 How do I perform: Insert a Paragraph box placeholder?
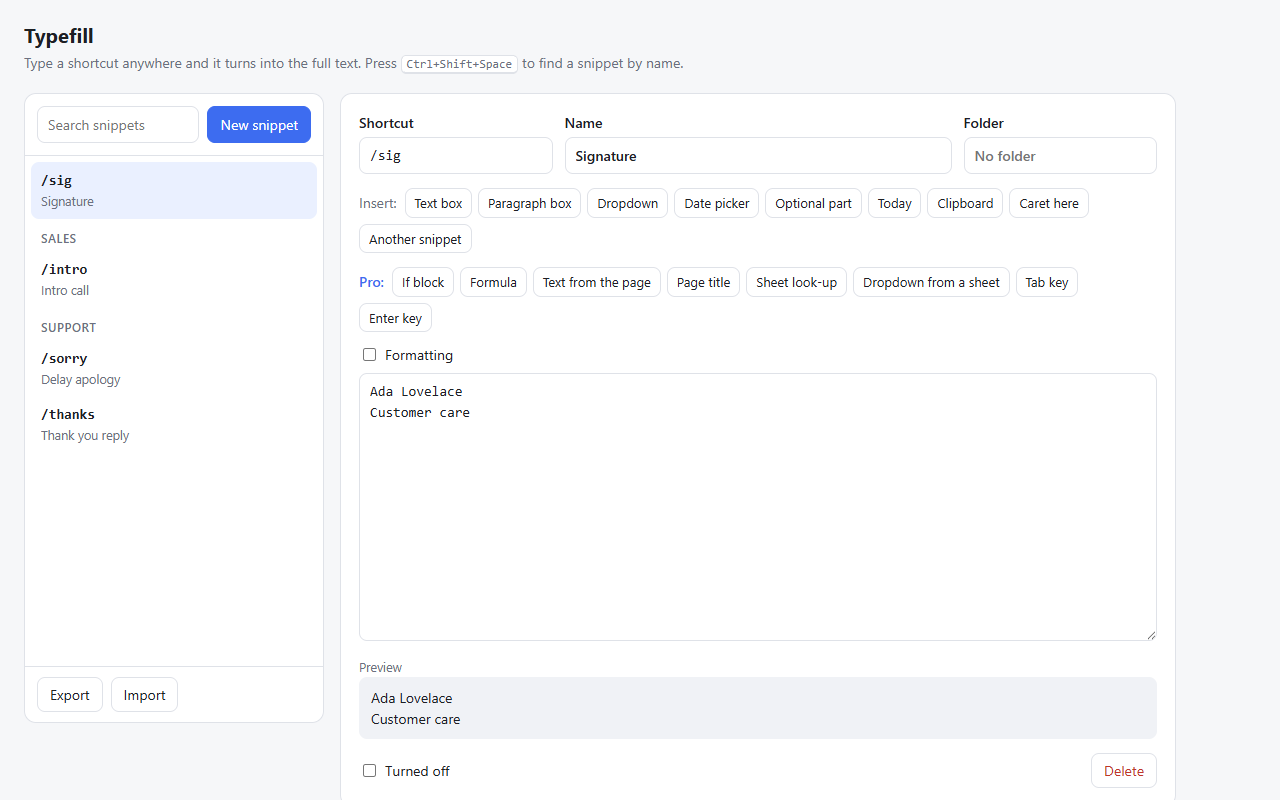(530, 203)
